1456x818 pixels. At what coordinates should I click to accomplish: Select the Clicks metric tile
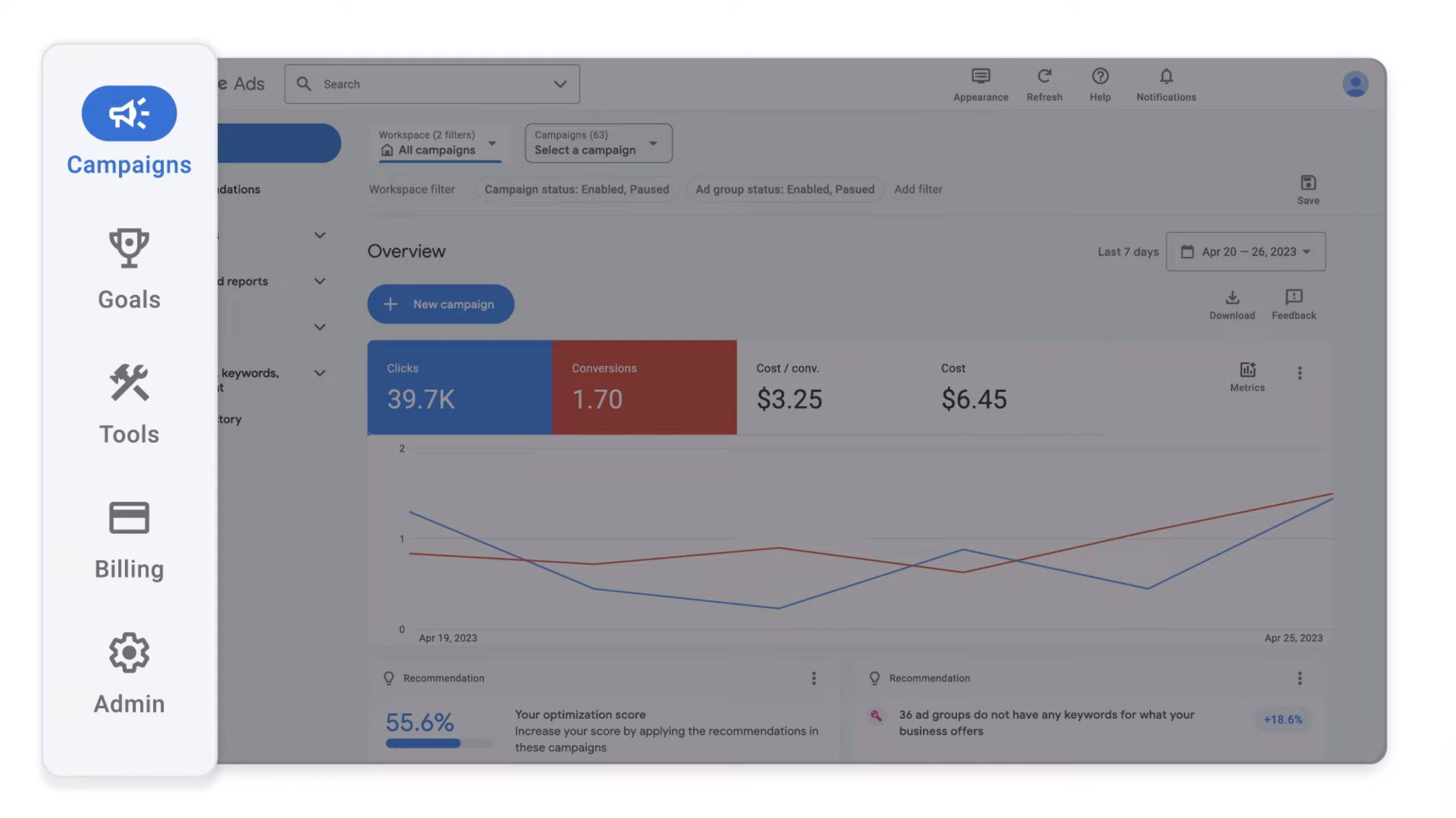tap(459, 387)
